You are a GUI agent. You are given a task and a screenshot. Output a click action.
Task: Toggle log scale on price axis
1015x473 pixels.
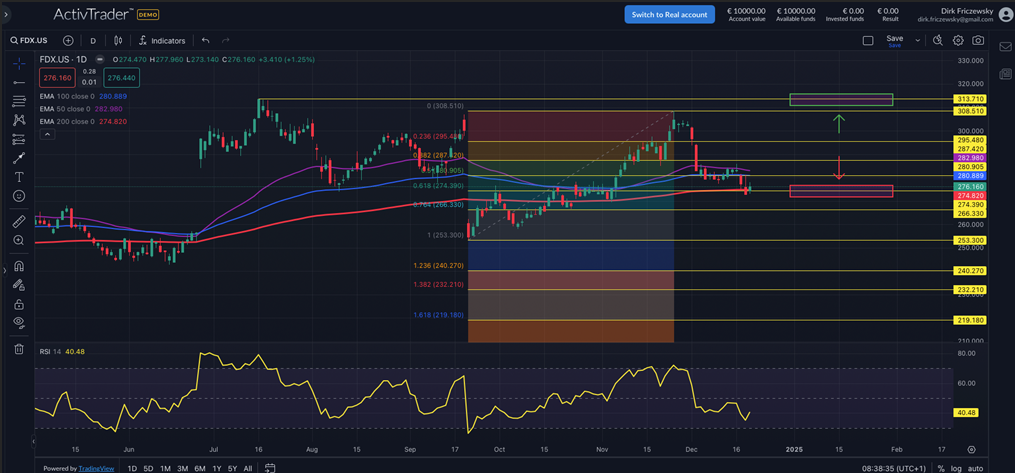pos(958,468)
